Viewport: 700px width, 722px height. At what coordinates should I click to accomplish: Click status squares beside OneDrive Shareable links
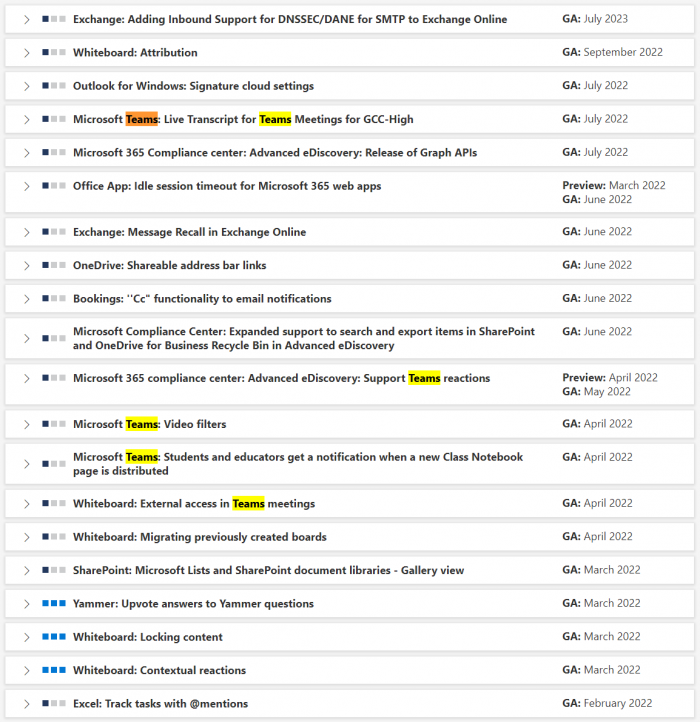click(x=54, y=265)
